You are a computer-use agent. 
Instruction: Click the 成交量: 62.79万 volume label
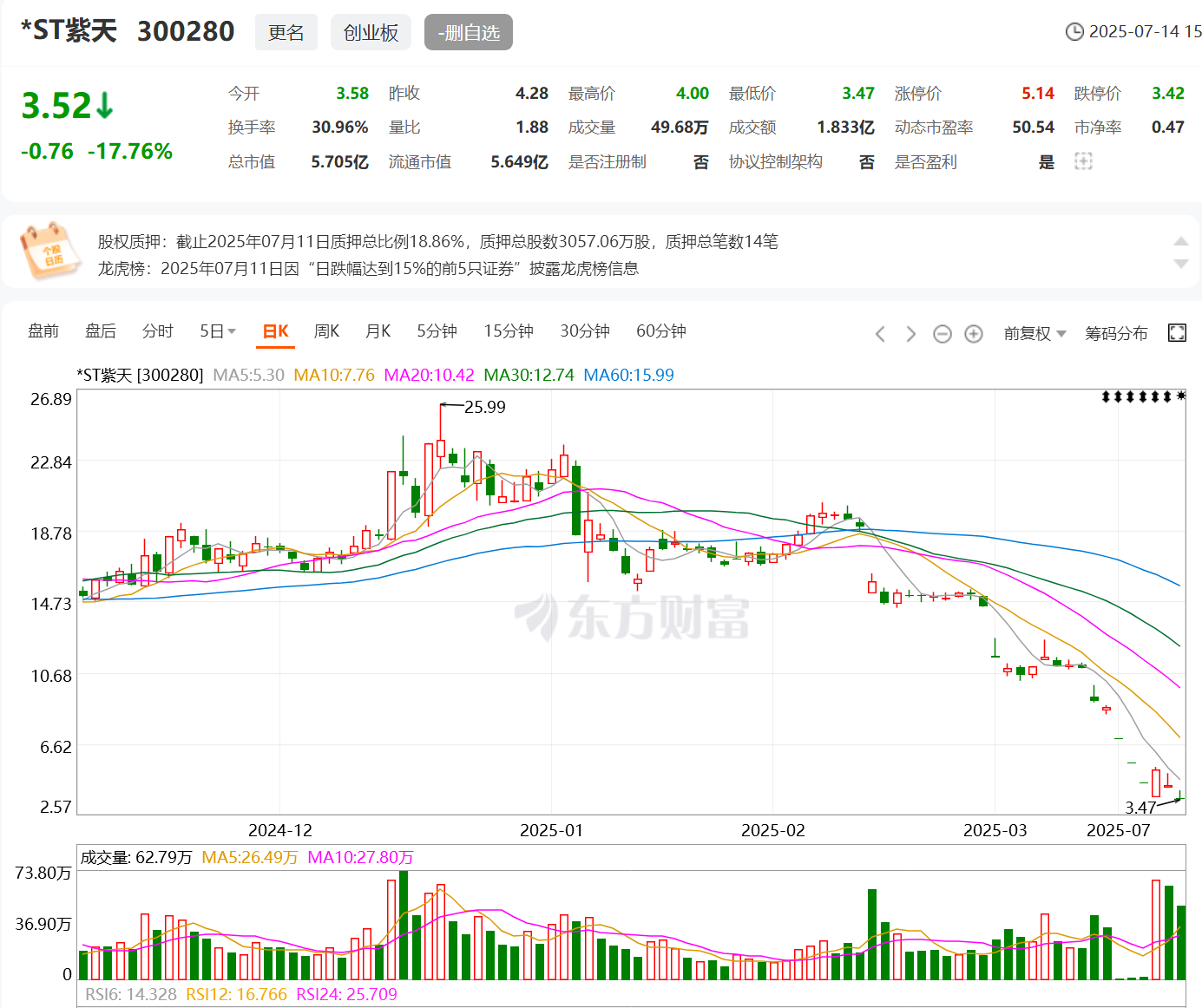[x=136, y=858]
